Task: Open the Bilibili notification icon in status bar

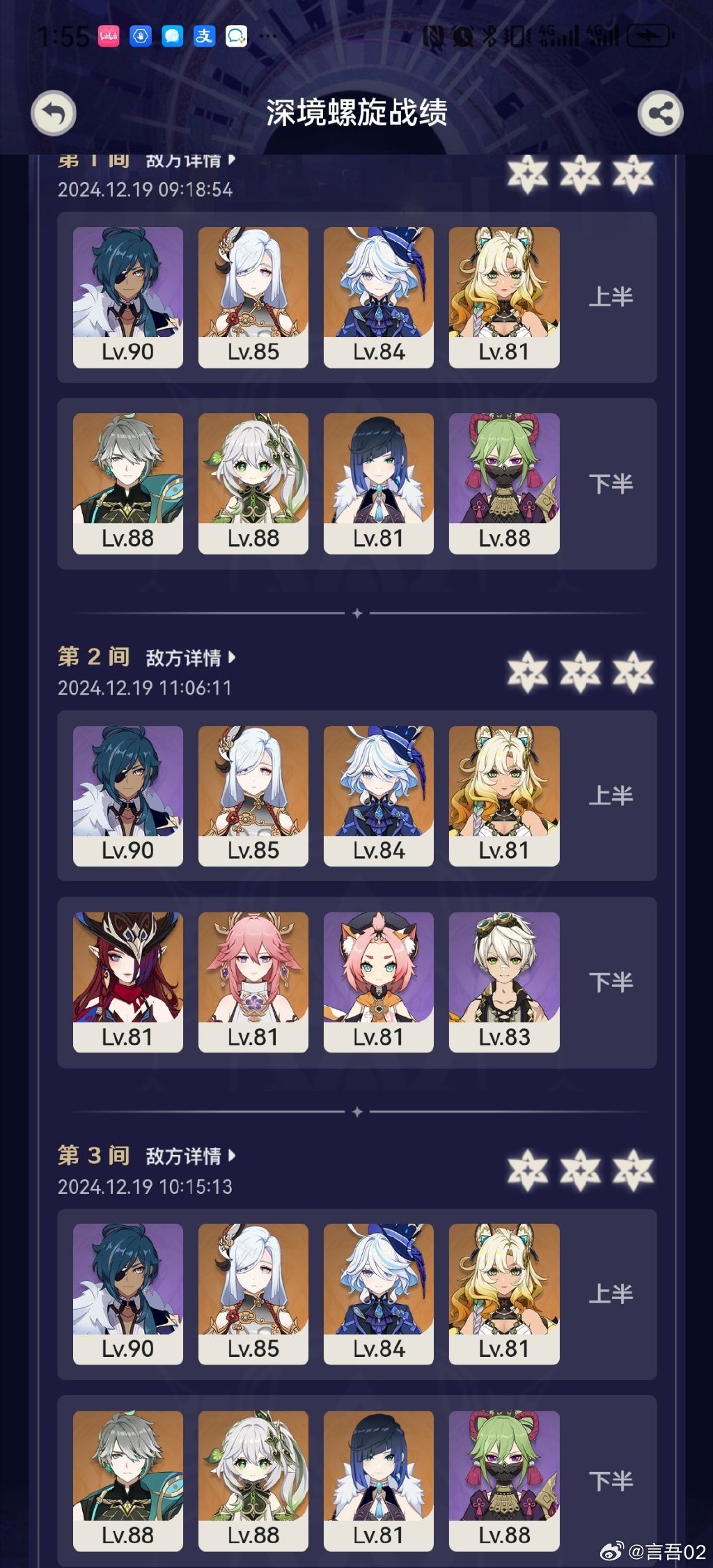Action: (109, 36)
